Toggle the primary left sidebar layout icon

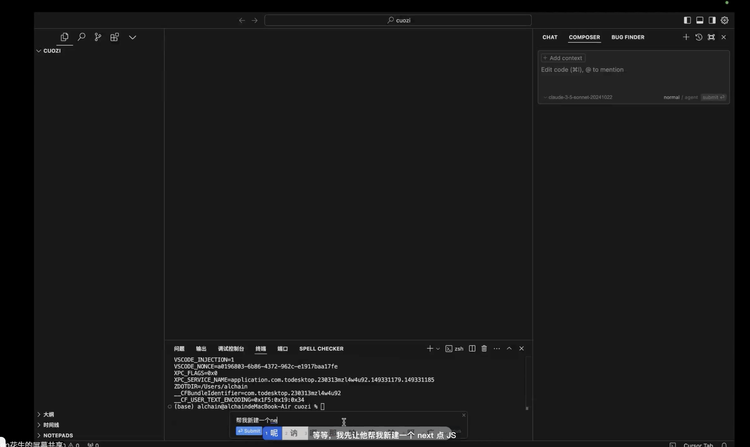point(687,20)
